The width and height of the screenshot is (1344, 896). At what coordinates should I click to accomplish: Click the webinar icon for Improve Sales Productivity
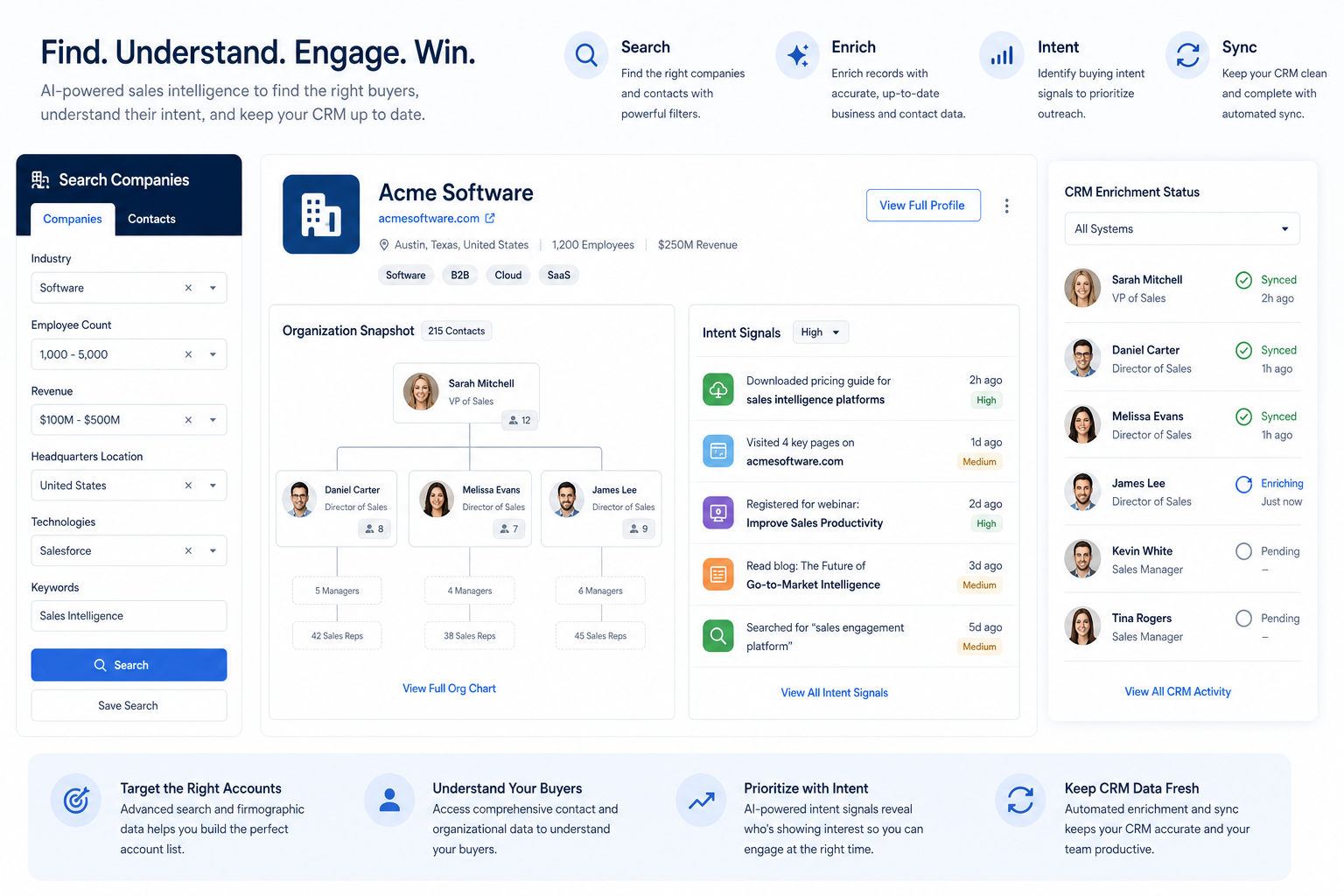click(x=718, y=513)
